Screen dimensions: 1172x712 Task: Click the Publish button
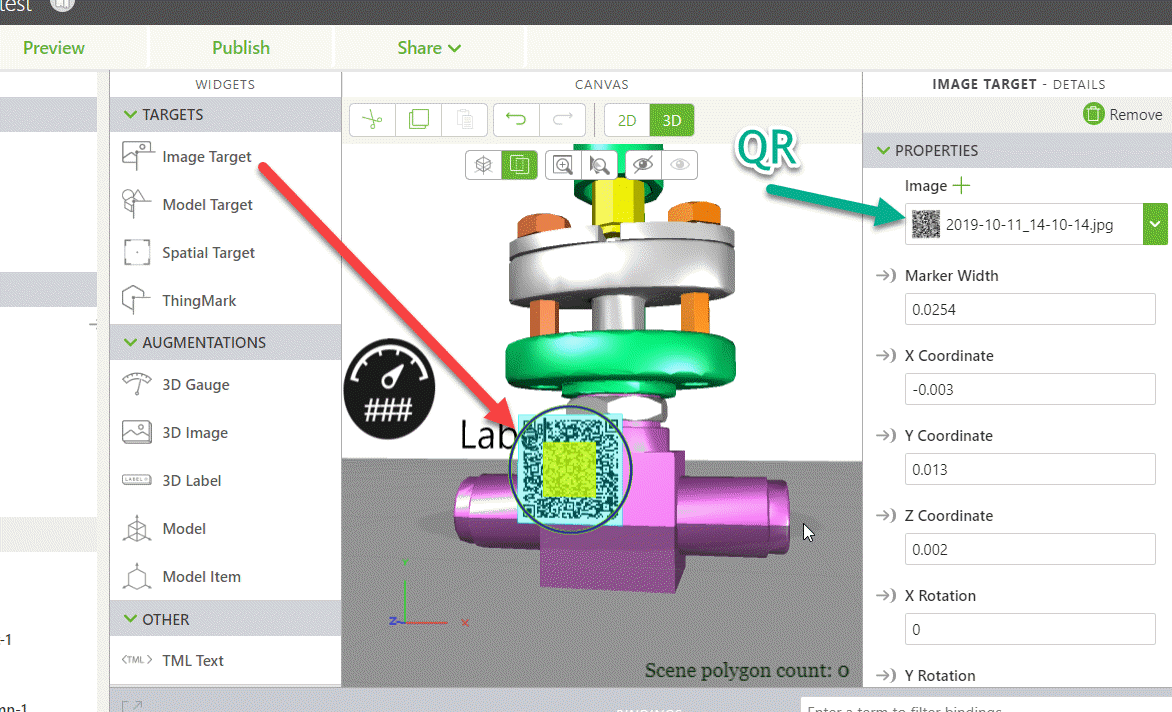[x=240, y=47]
